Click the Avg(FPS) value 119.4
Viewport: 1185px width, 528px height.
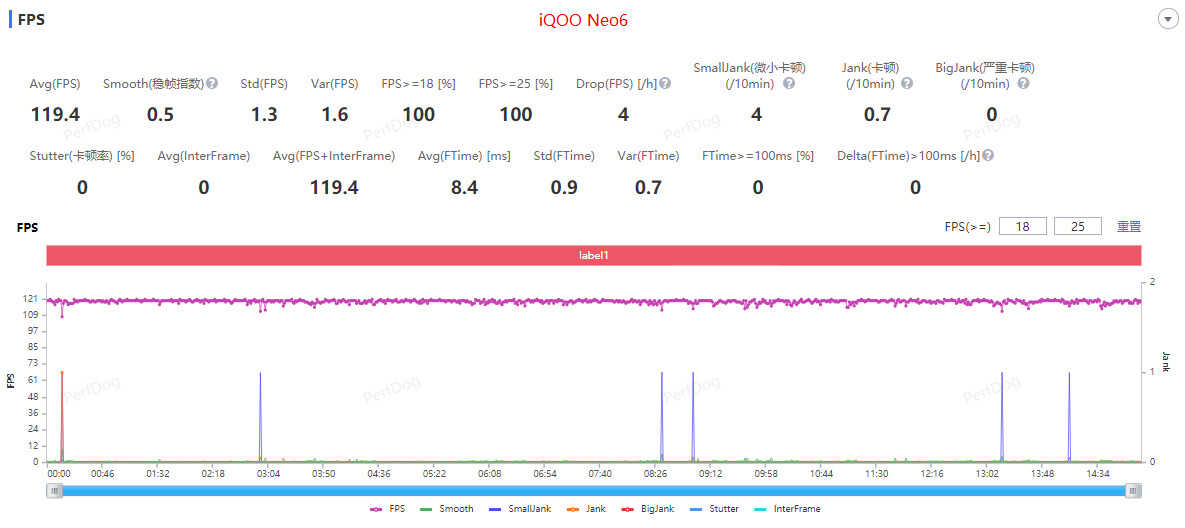(x=55, y=115)
